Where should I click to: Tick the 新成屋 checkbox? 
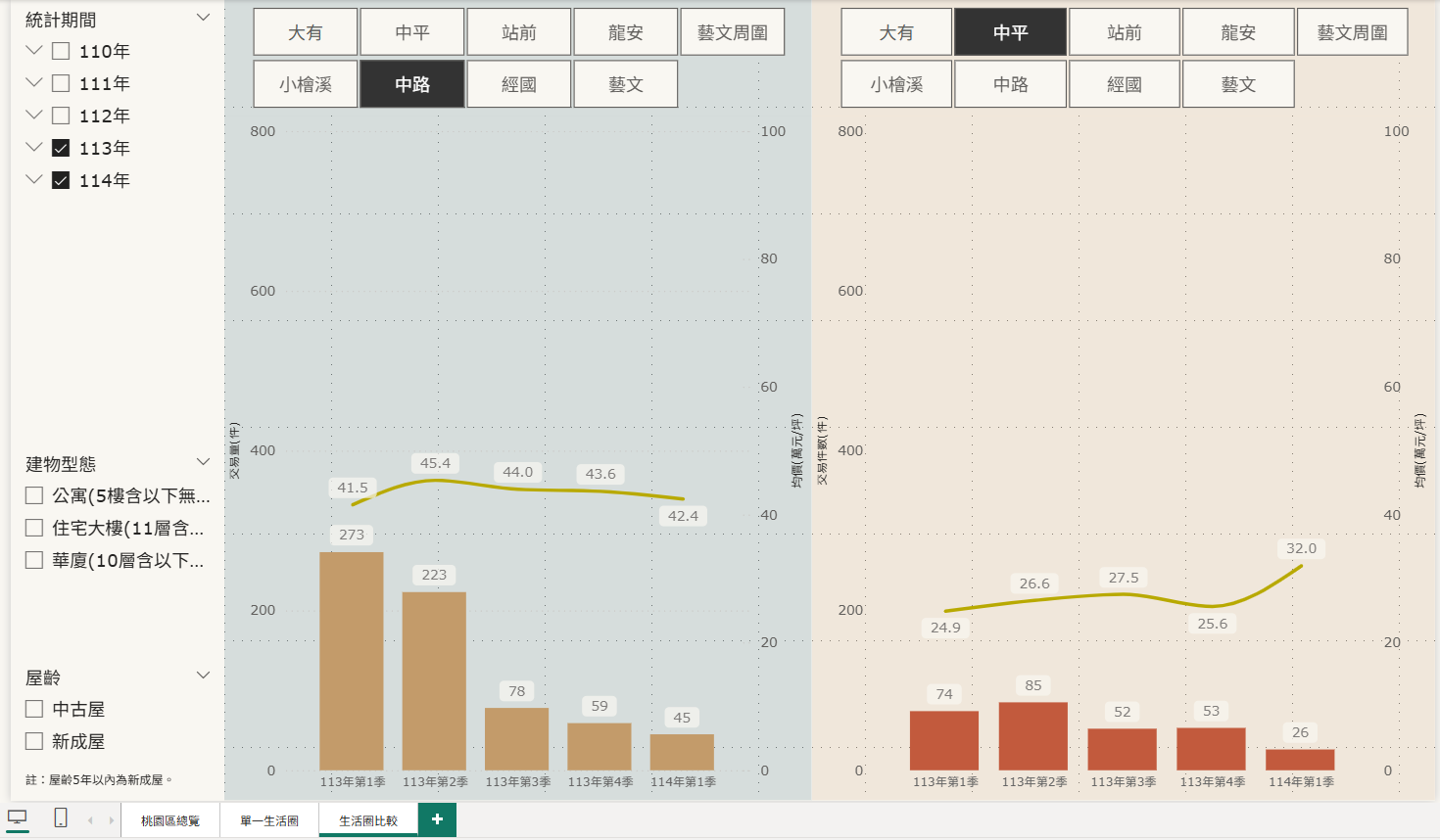click(x=34, y=741)
